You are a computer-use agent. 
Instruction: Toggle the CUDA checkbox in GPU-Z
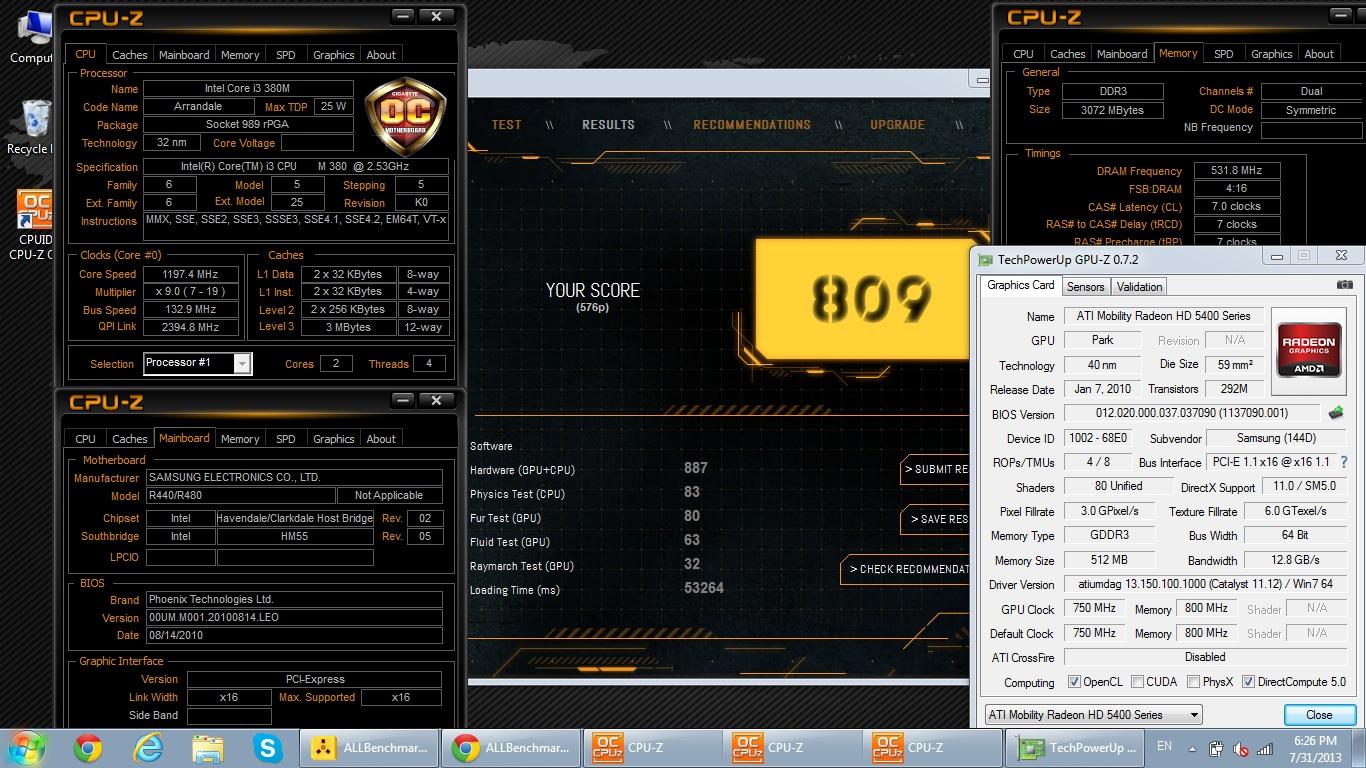[x=1137, y=682]
